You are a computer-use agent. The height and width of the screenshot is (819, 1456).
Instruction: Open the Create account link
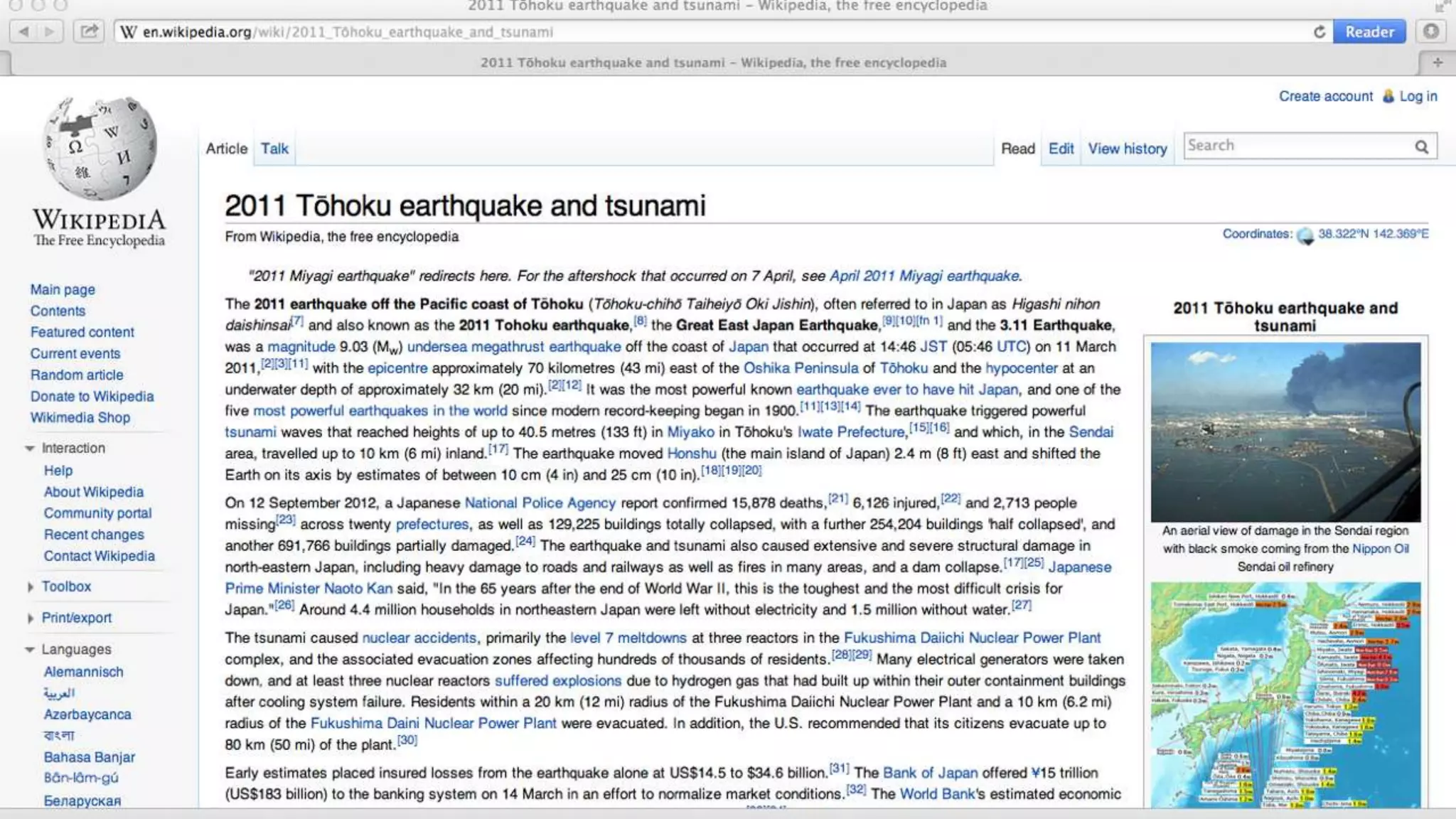click(x=1326, y=96)
